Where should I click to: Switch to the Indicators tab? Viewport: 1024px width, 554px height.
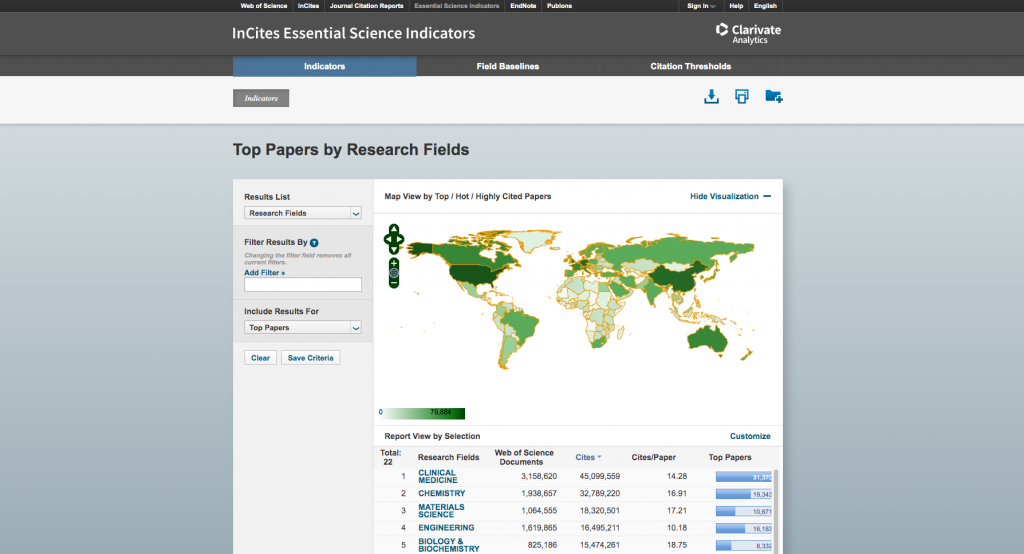coord(325,66)
